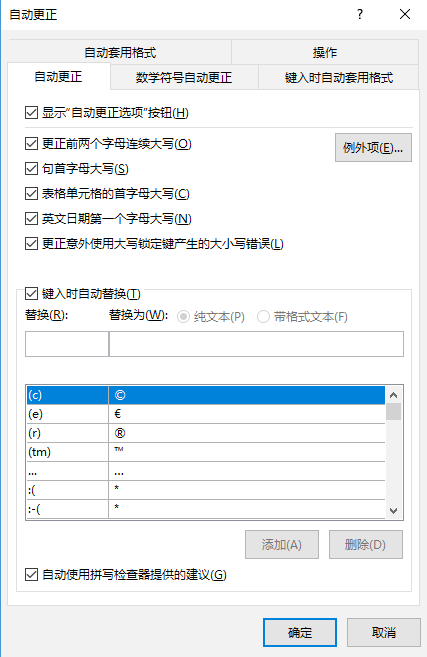Click into the 替换 input field
This screenshot has height=657, width=427.
pos(67,344)
